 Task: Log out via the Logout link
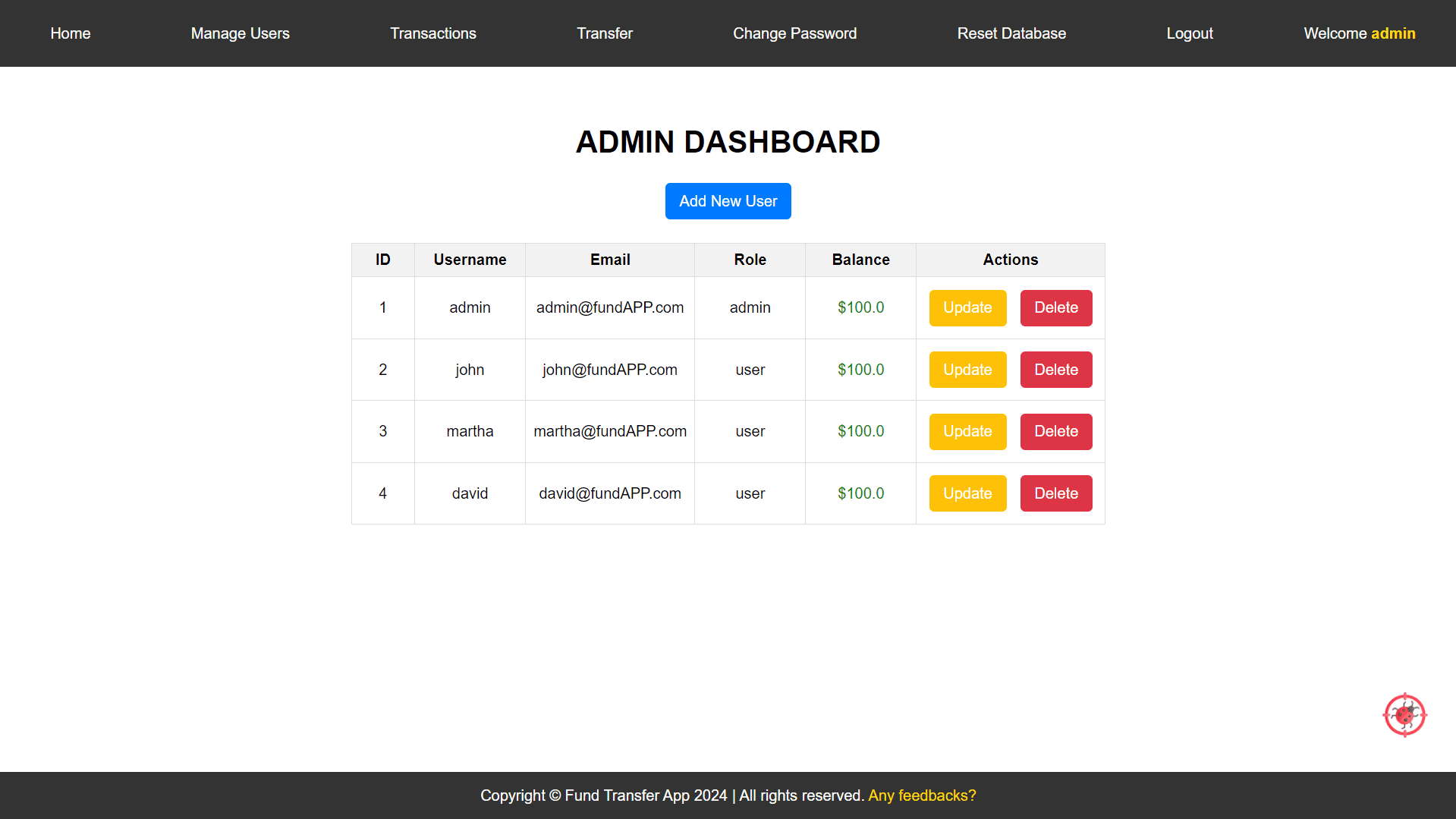(1189, 33)
